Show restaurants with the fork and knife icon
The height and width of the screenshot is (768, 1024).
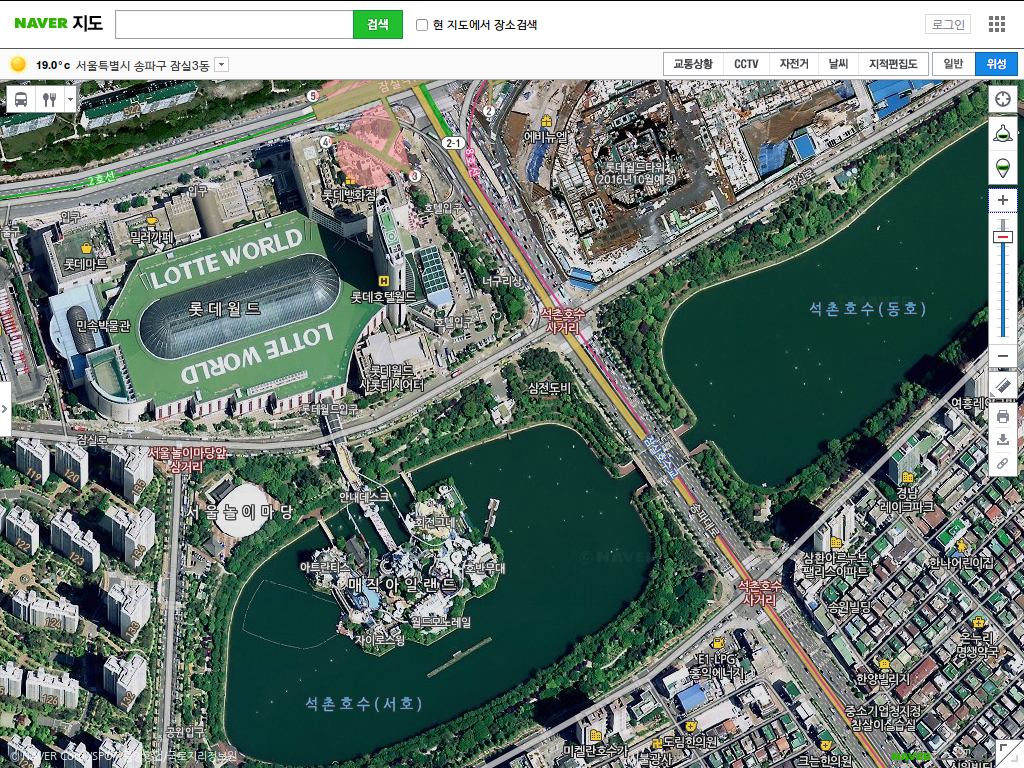(50, 99)
